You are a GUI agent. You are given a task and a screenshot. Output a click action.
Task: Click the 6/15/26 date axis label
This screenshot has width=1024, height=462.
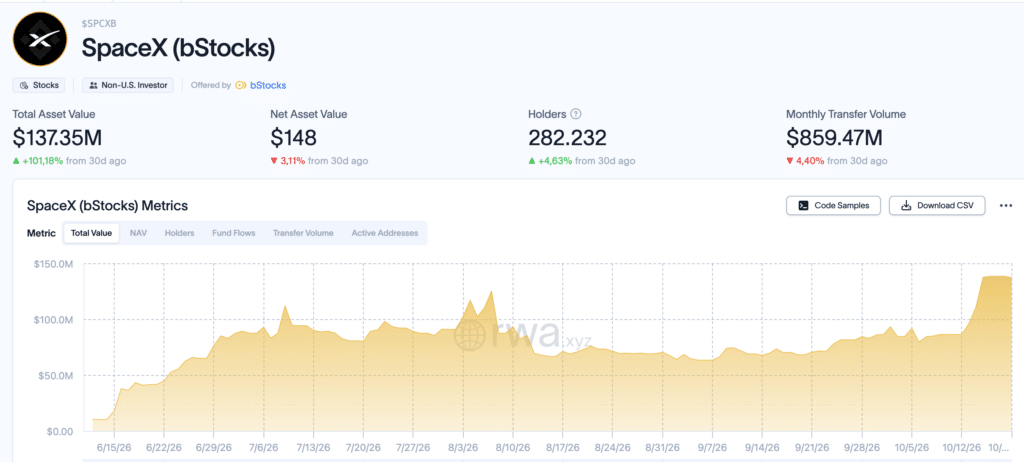tap(114, 448)
